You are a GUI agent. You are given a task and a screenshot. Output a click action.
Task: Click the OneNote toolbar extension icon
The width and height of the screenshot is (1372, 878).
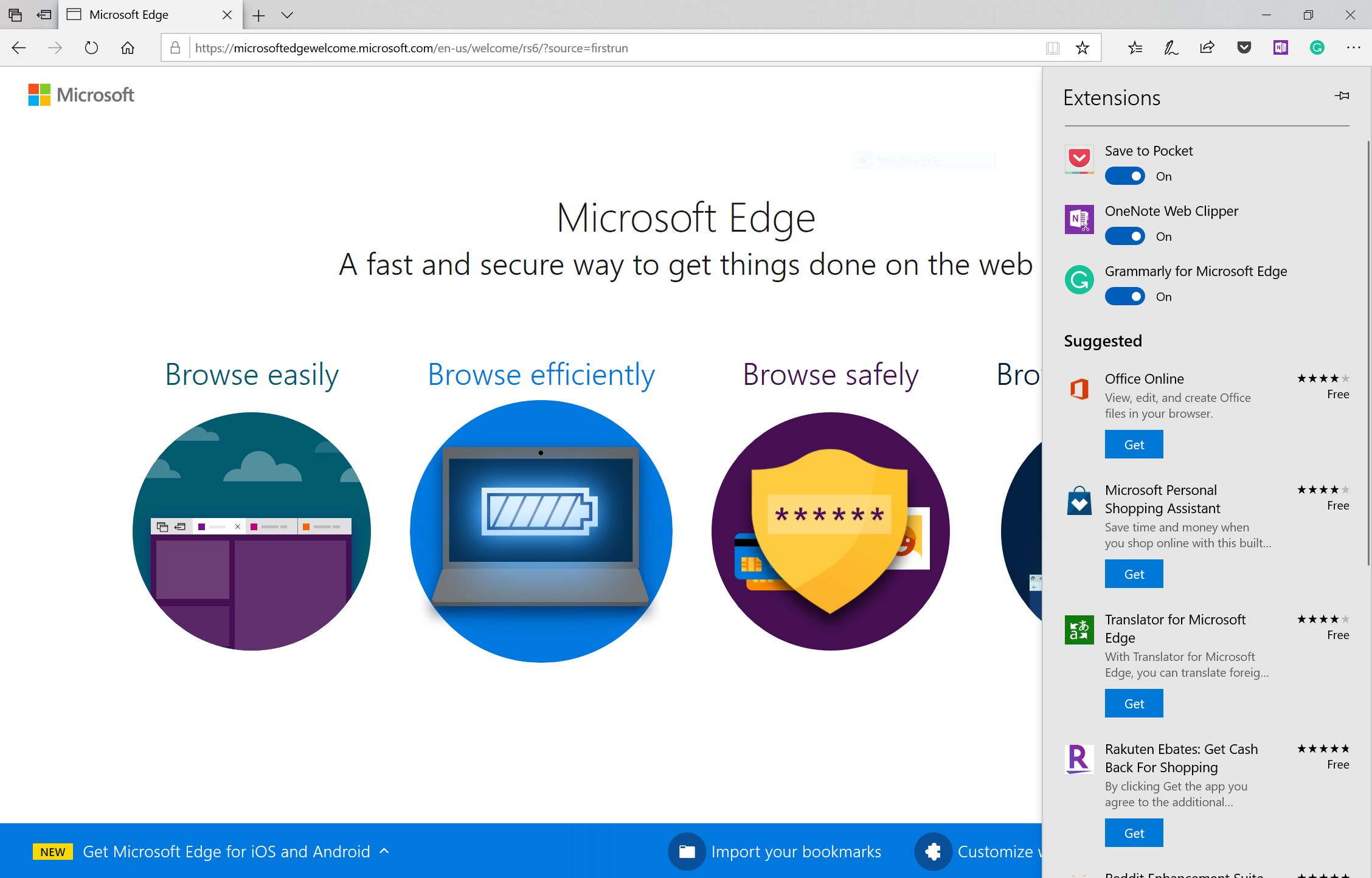[1281, 48]
